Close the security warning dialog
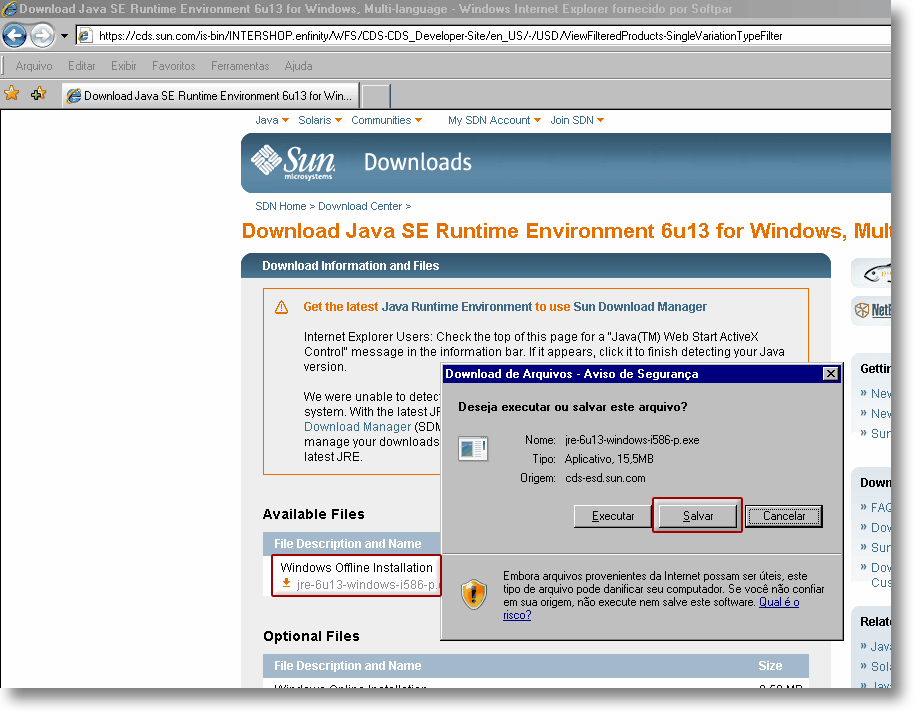The height and width of the screenshot is (713, 915). [830, 374]
